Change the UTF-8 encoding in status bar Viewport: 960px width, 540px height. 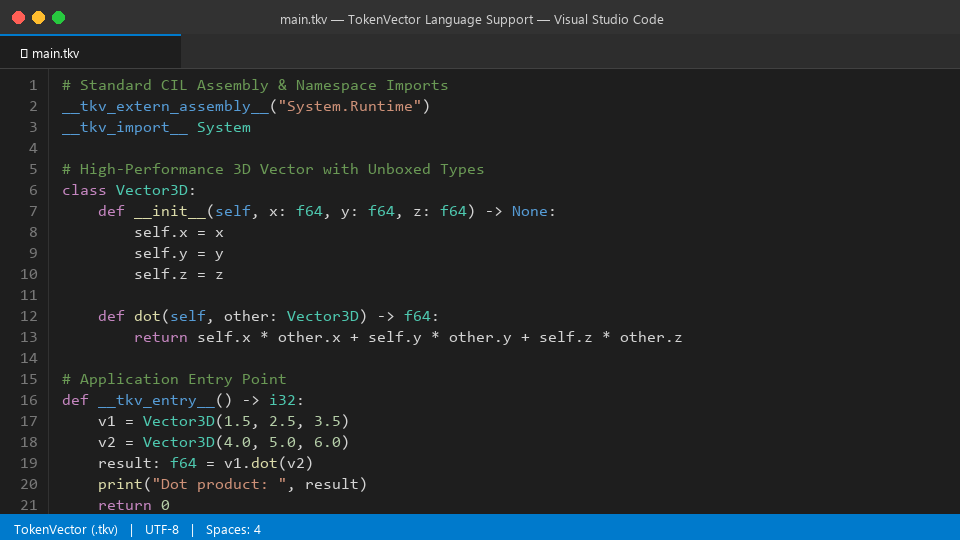[162, 529]
